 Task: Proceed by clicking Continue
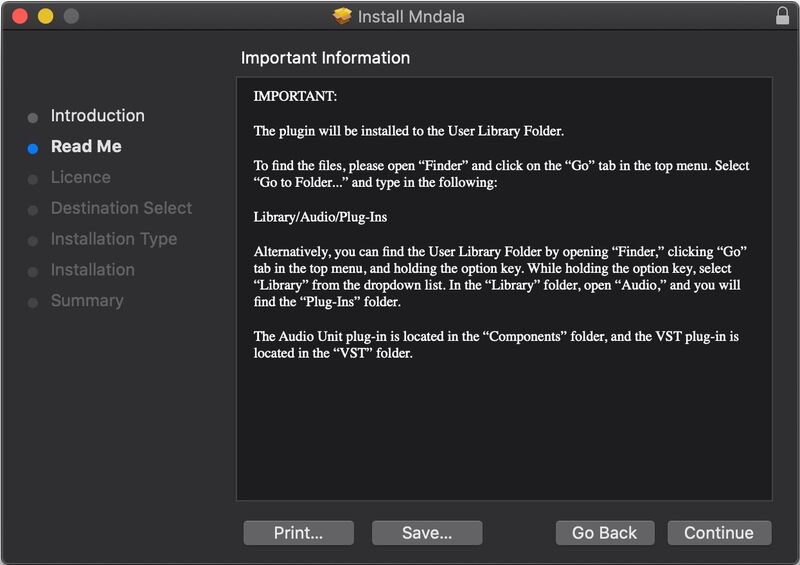click(x=718, y=533)
